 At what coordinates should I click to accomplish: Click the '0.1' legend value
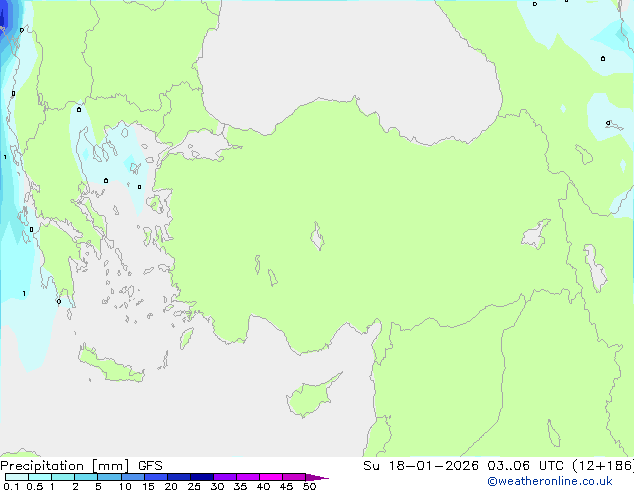click(11, 486)
